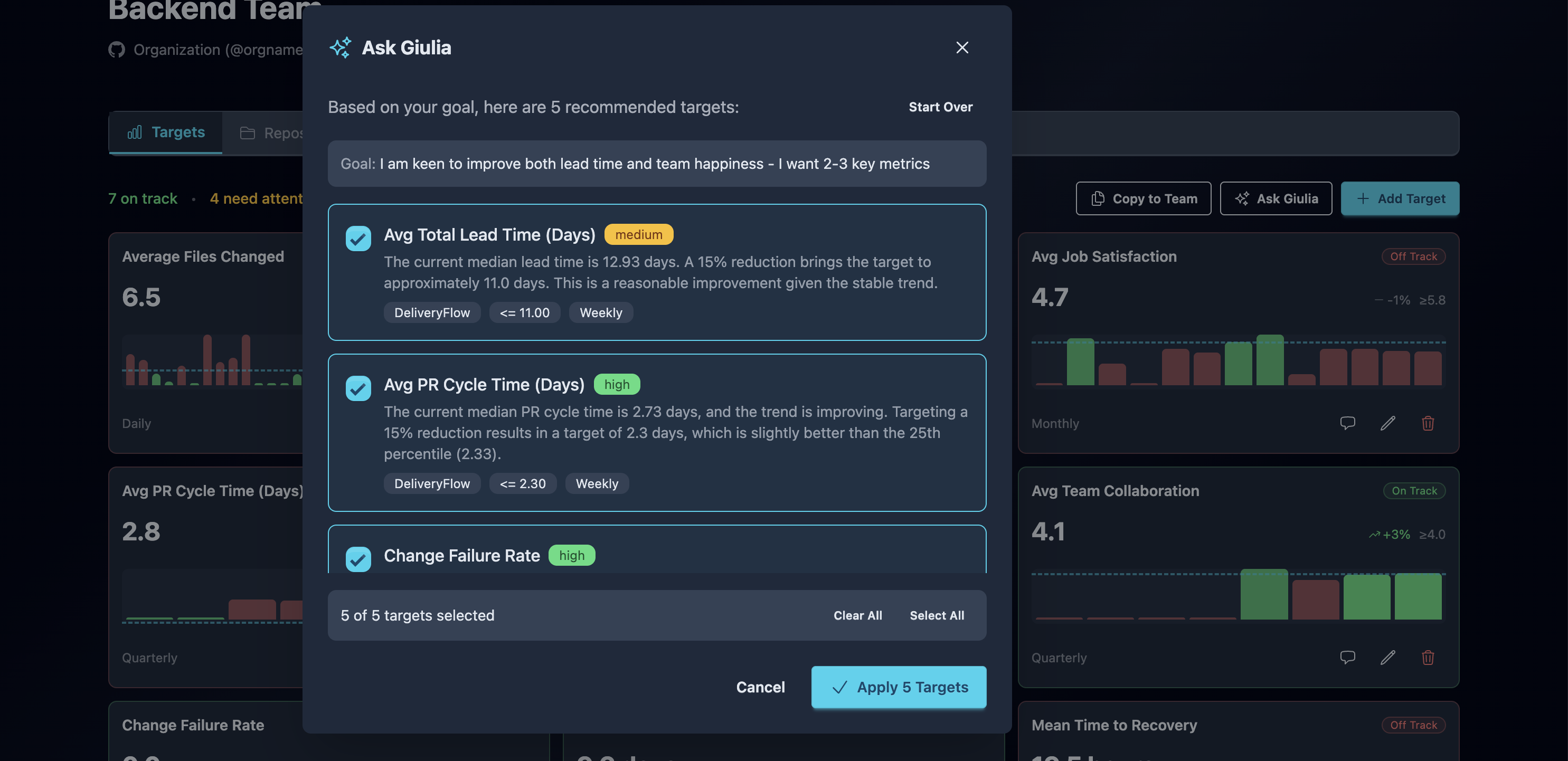1568x761 pixels.
Task: Open comments on Avg Team Collaboration card
Action: (1348, 658)
